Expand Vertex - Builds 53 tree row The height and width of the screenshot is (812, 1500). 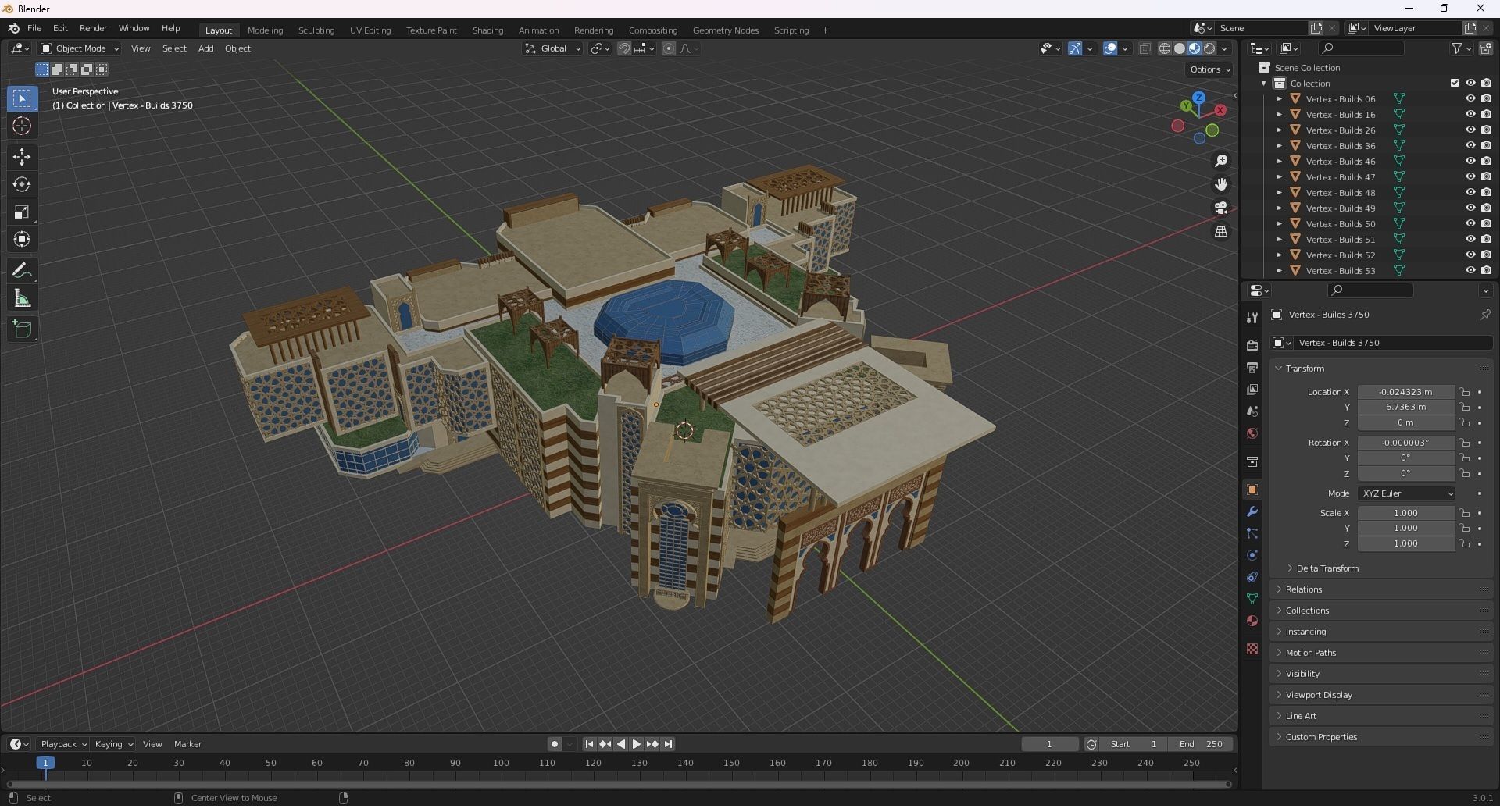pyautogui.click(x=1279, y=270)
